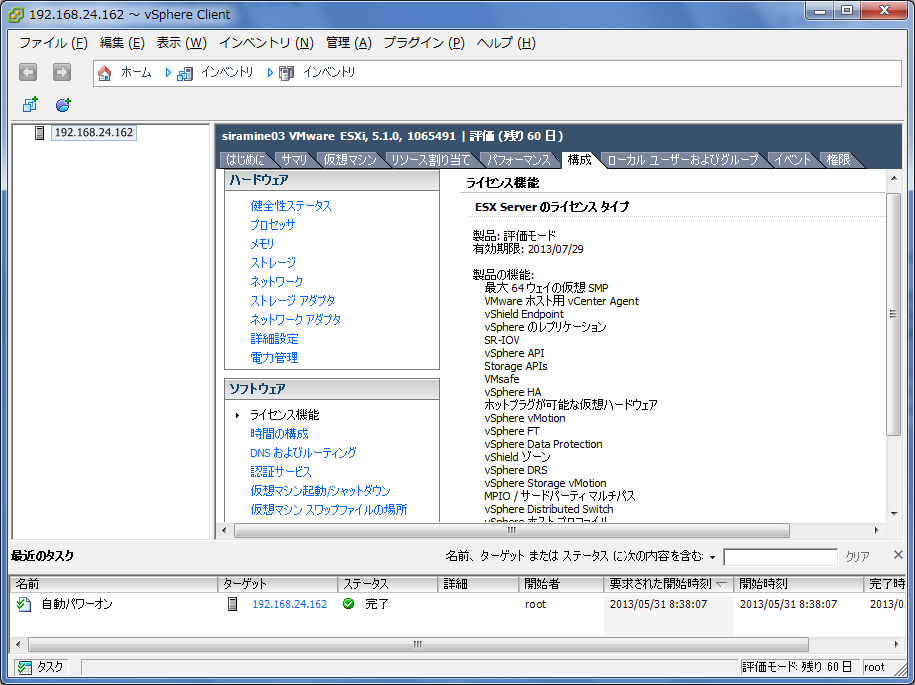Close the recent tasks panel with X

coord(898,554)
